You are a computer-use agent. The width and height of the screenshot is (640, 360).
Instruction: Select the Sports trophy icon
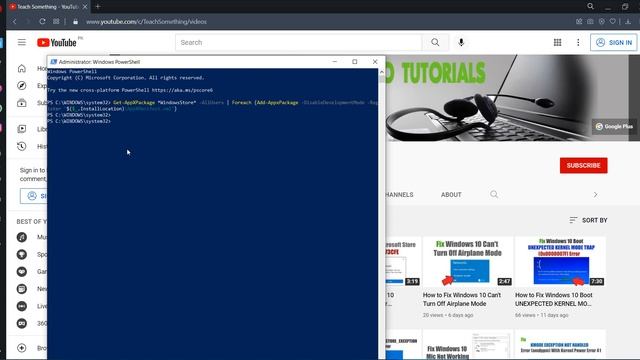point(22,254)
